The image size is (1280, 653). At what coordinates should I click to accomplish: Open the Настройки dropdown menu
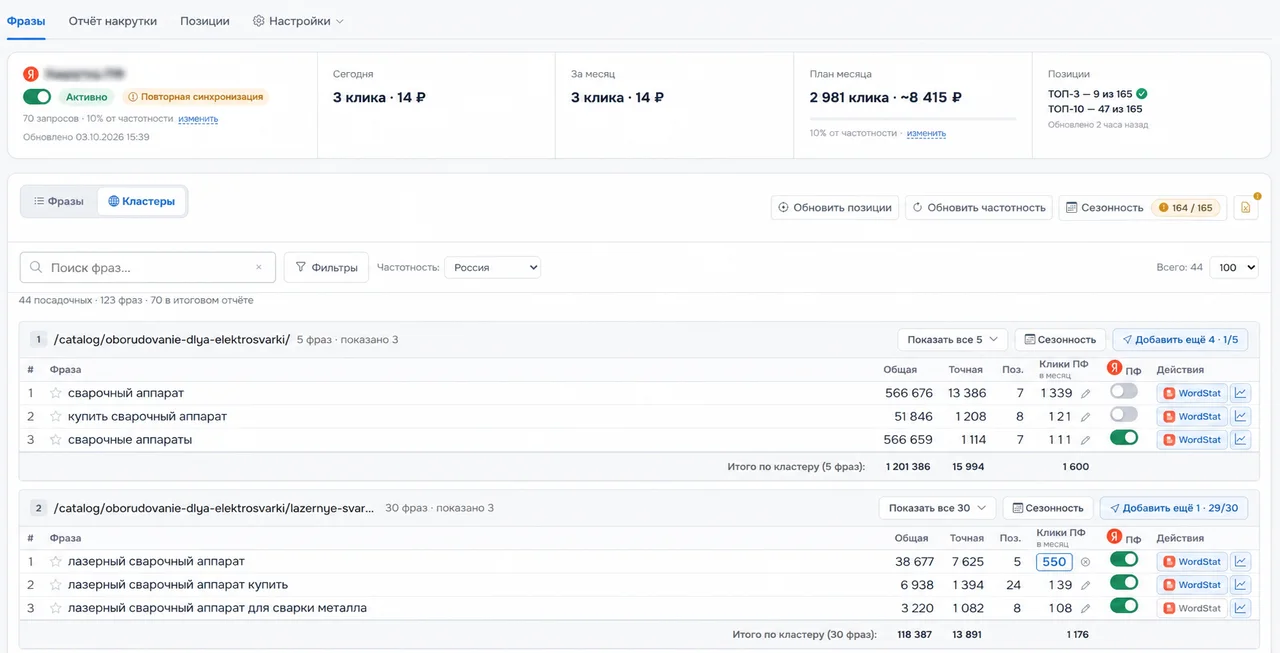point(298,21)
